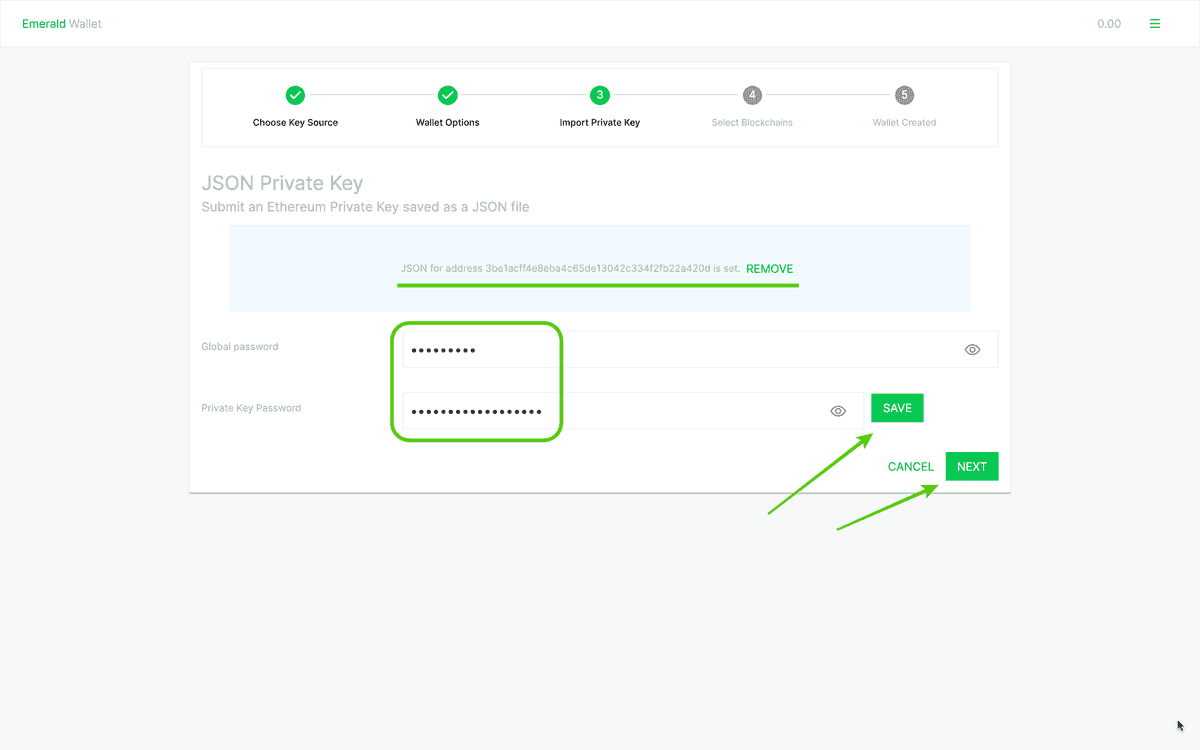
Task: Cancel the wallet import
Action: click(x=910, y=467)
